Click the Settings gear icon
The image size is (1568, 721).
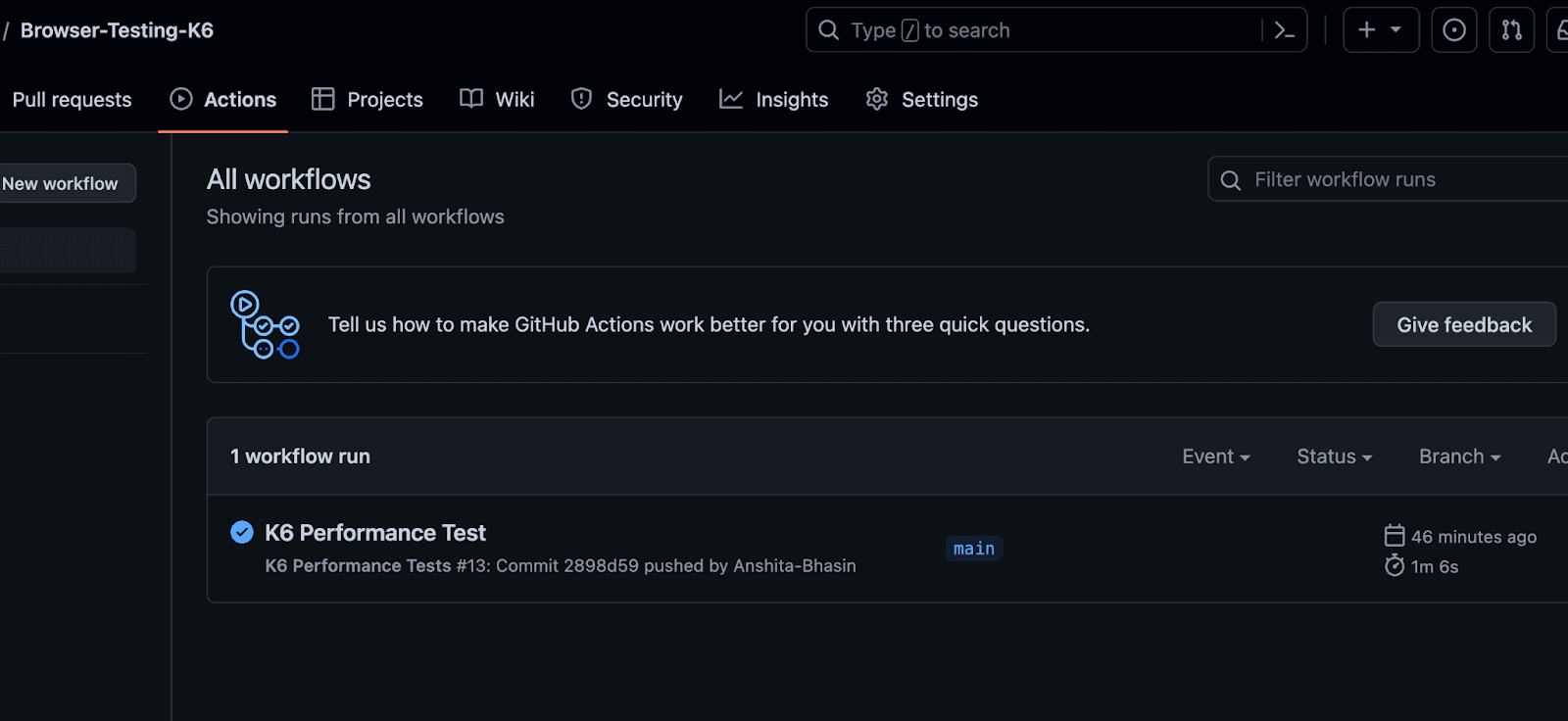coord(877,99)
